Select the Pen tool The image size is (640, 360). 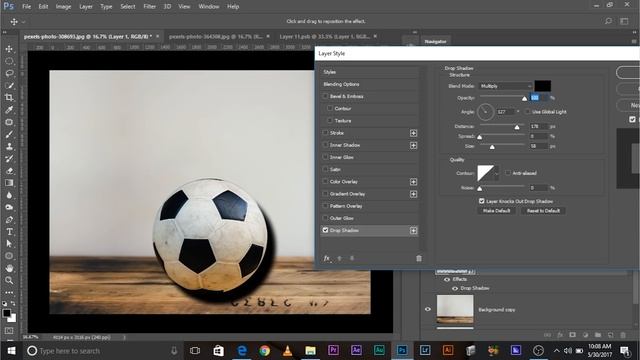click(9, 220)
